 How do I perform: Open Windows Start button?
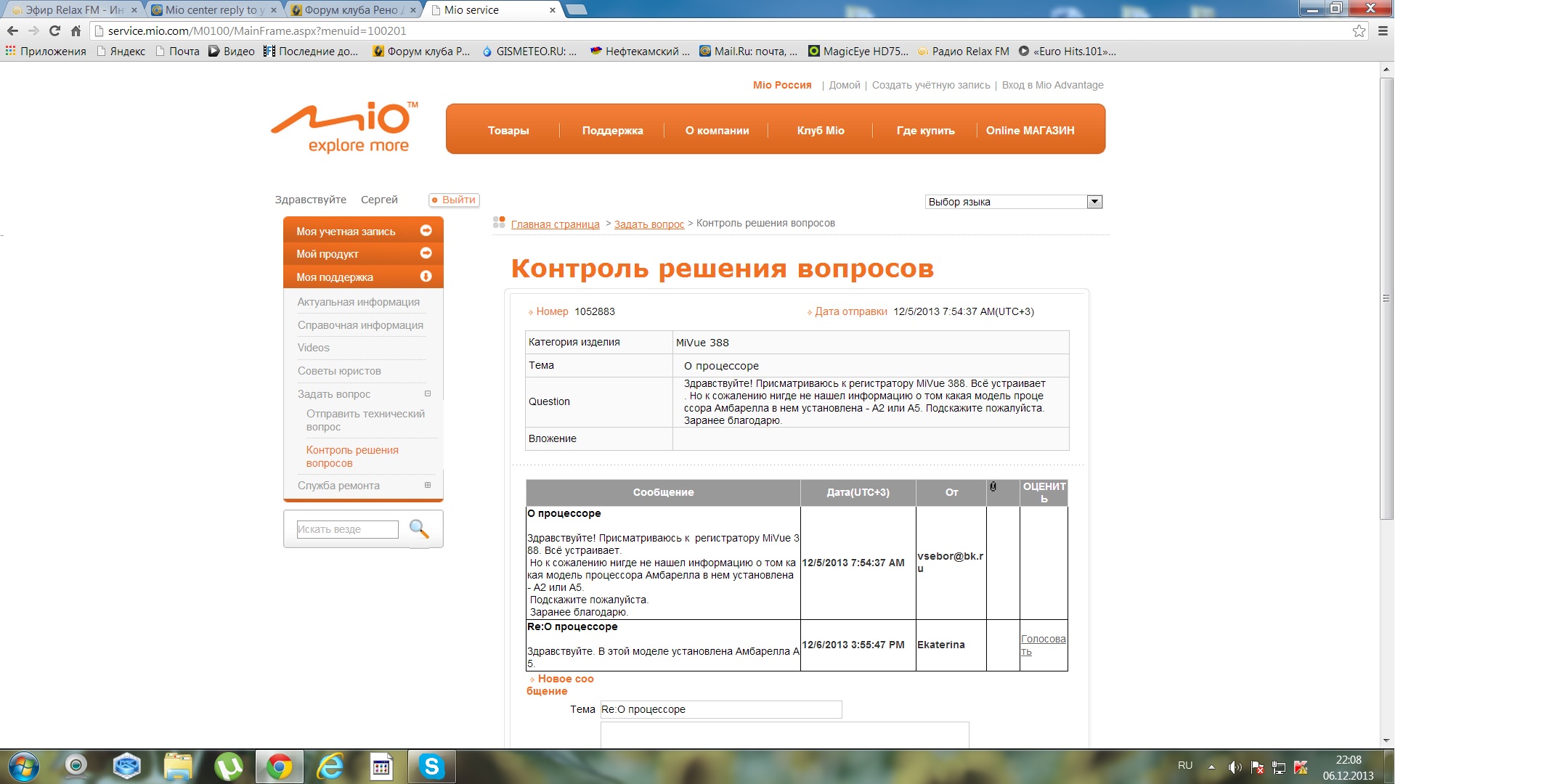click(x=23, y=767)
